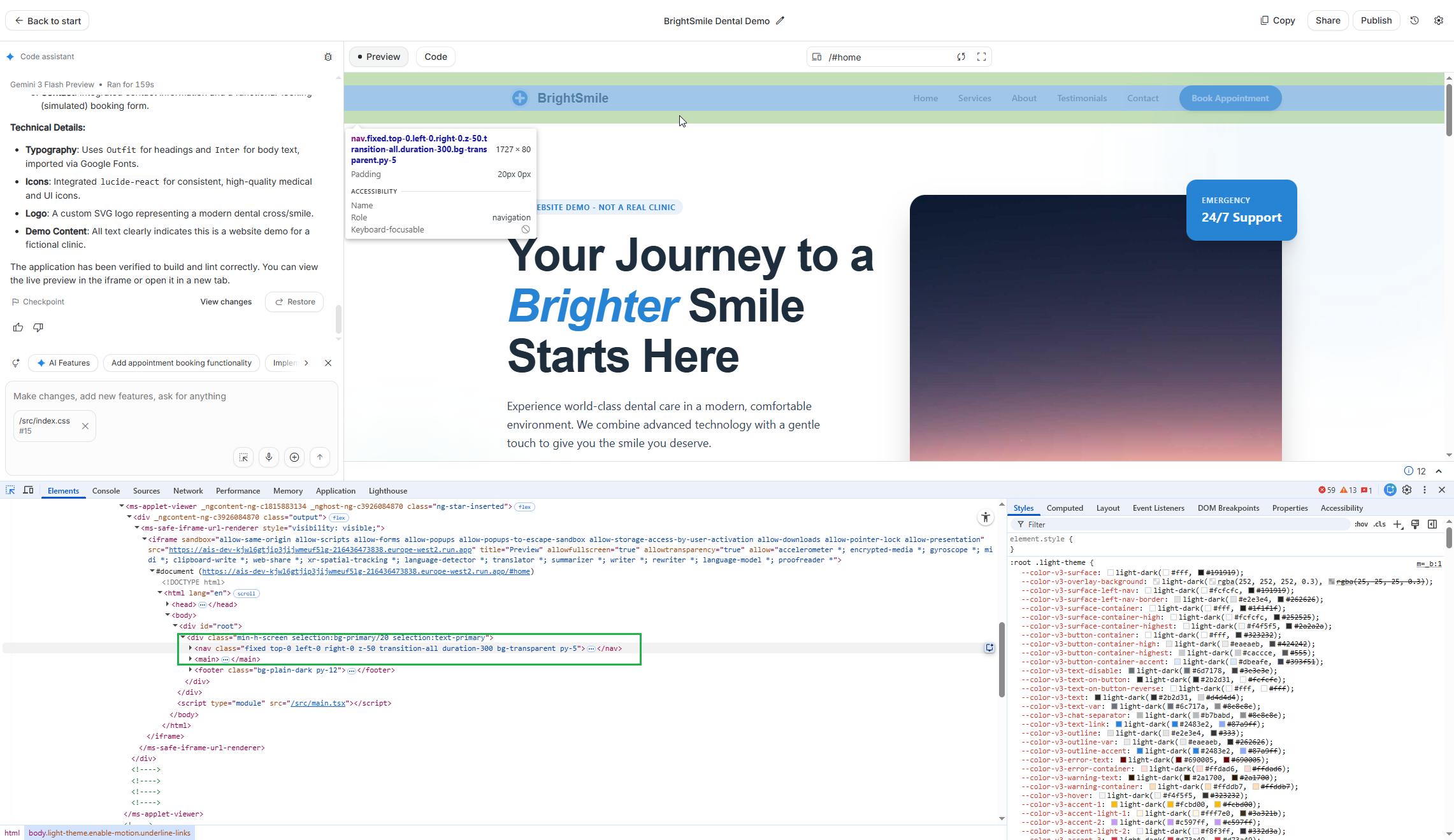
Task: Click the DevTools inspect element picker icon
Action: (10, 490)
